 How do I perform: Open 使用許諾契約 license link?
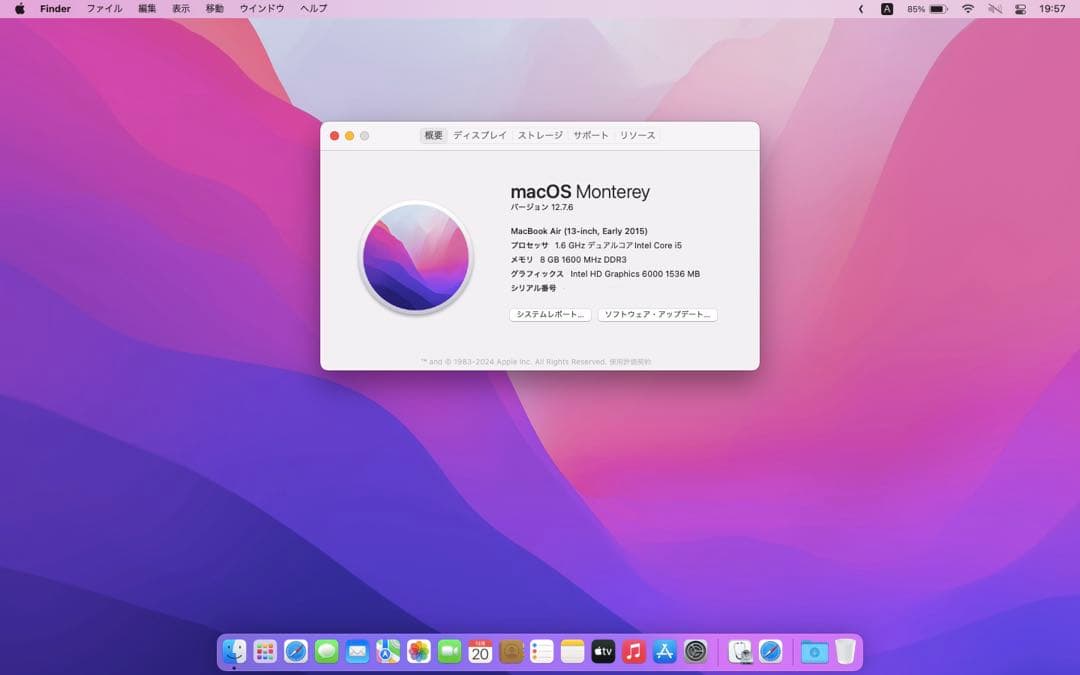628,361
